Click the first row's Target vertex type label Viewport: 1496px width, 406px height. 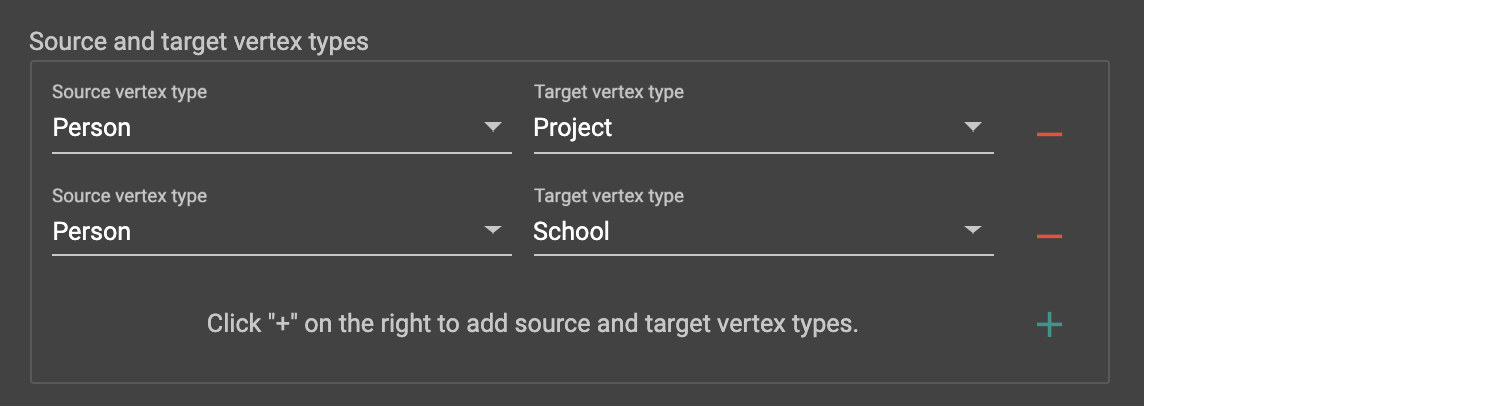point(609,92)
